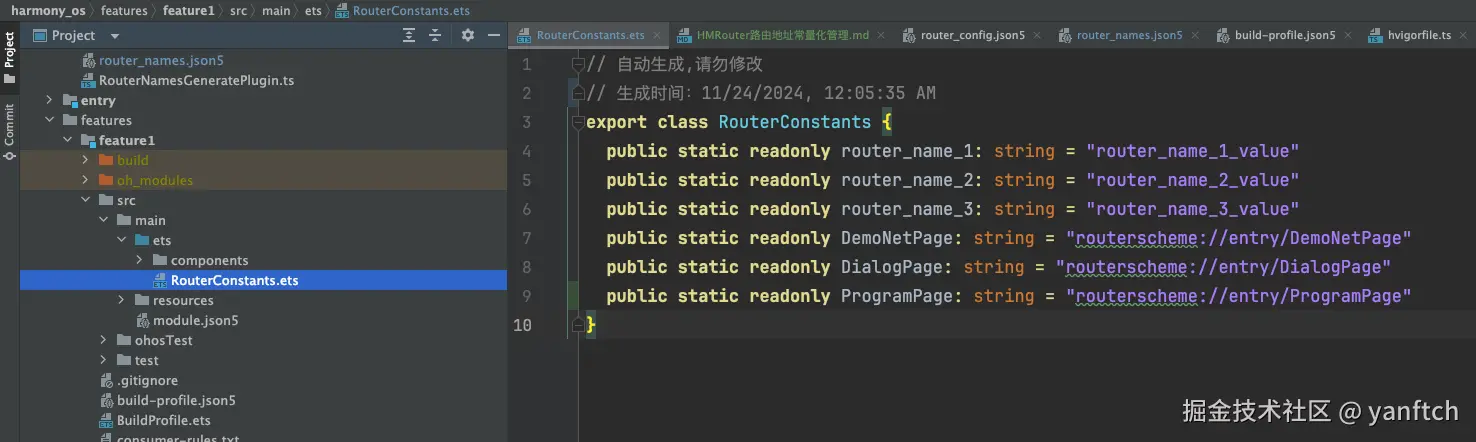Click harmony_os in the breadcrumb bar
The width and height of the screenshot is (1476, 442).
(48, 10)
